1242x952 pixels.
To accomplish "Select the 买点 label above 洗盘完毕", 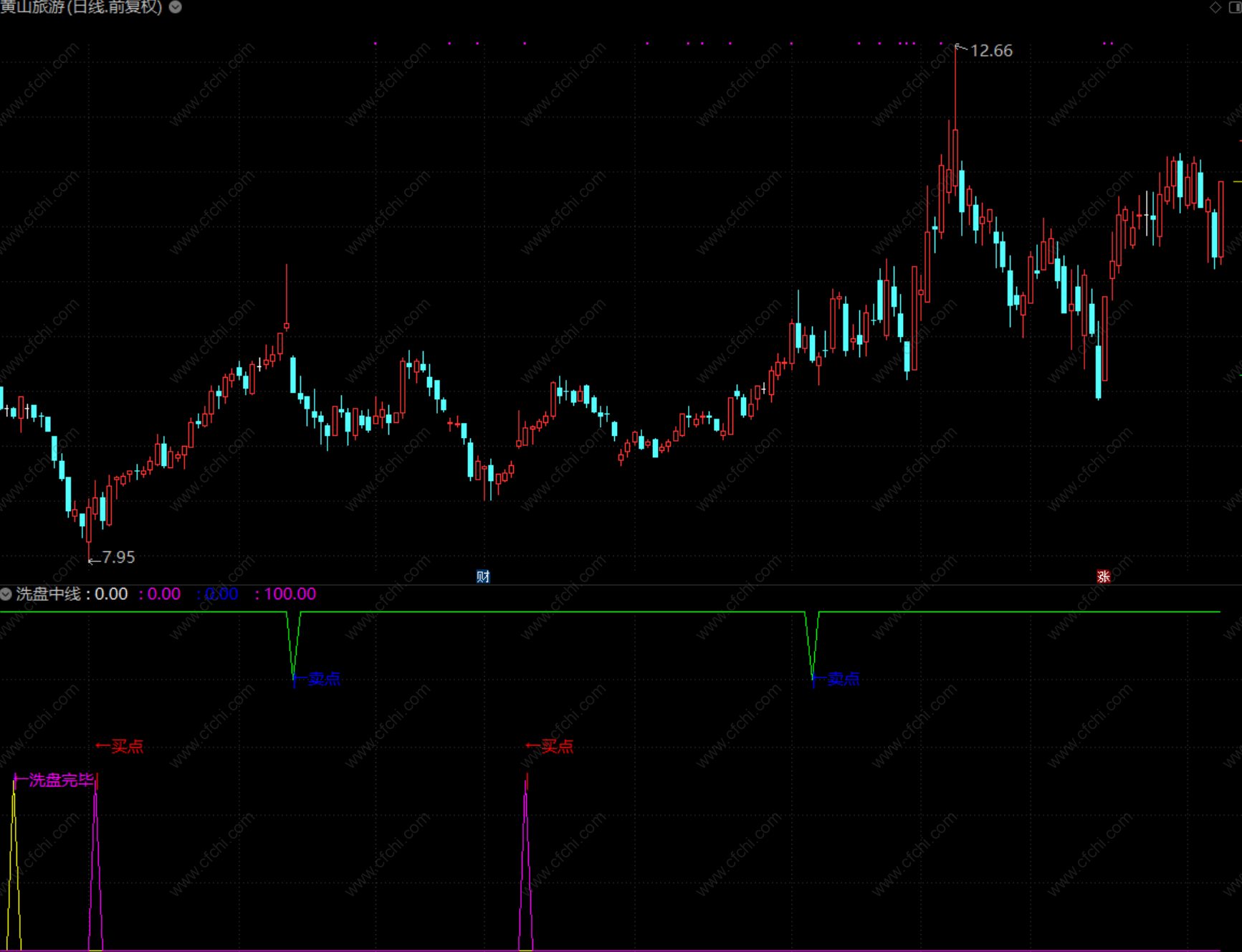I will (x=127, y=746).
